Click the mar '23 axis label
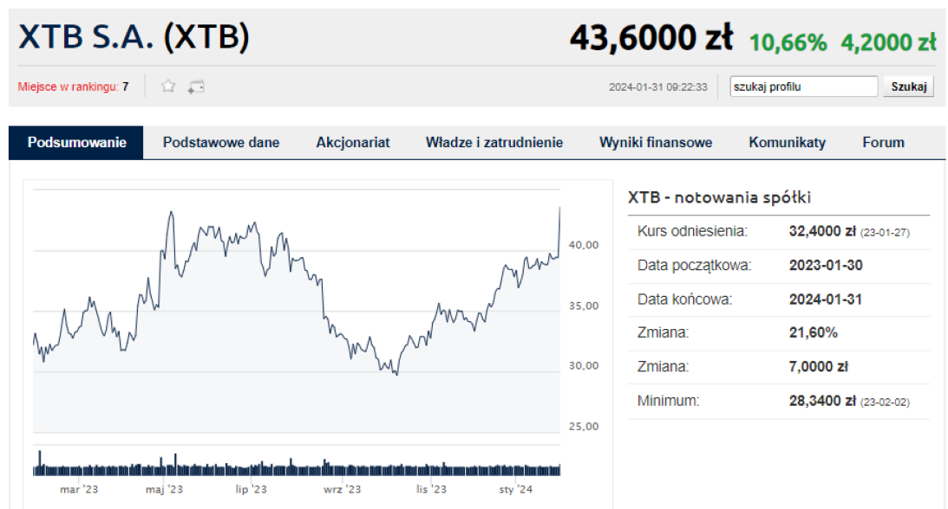Image resolution: width=948 pixels, height=509 pixels. (x=79, y=489)
